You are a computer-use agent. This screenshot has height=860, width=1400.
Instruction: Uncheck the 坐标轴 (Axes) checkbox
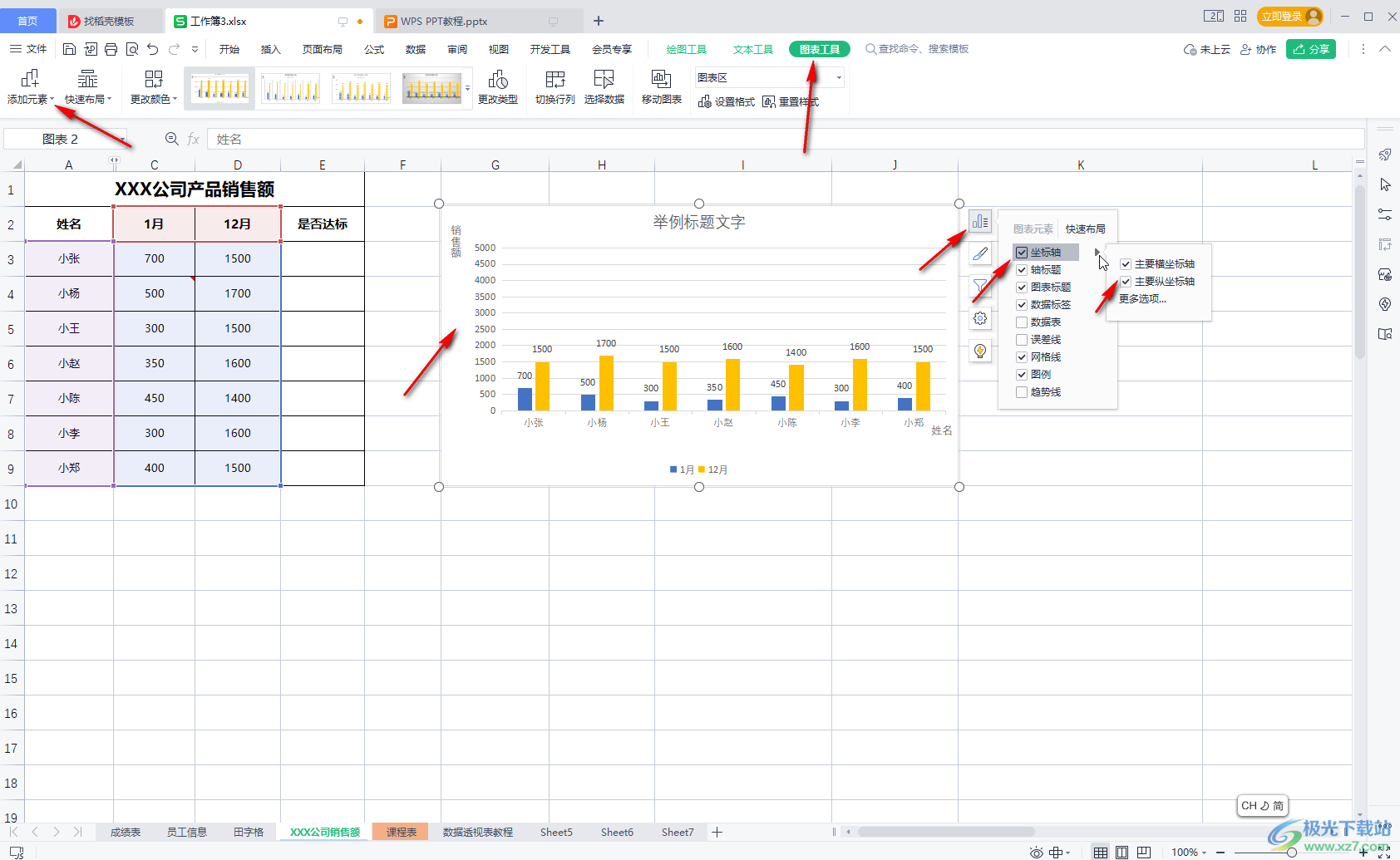coord(1022,252)
